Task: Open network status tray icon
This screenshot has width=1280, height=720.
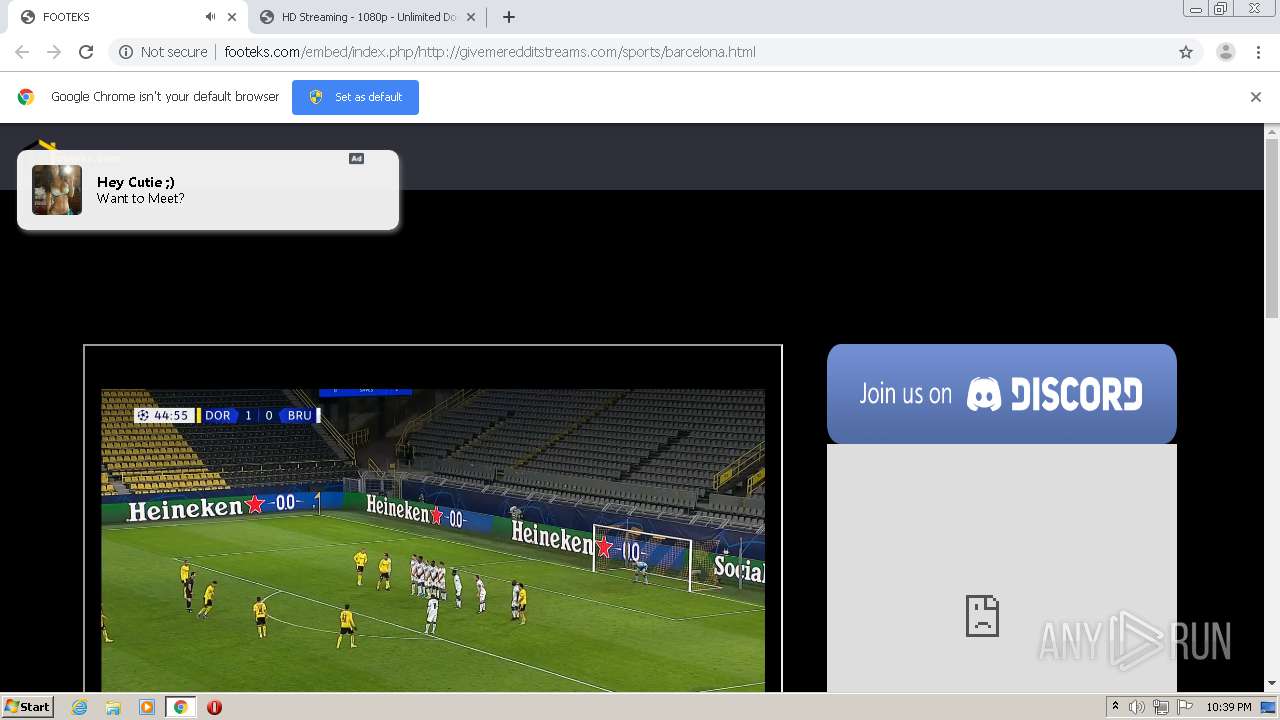Action: [1161, 707]
